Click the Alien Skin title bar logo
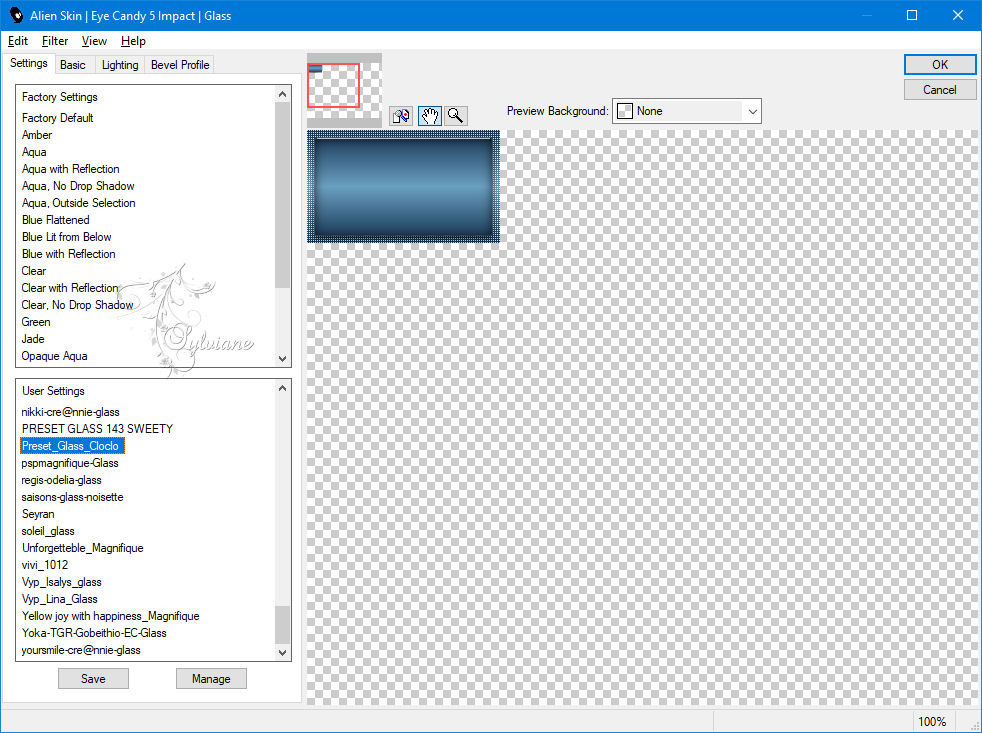 (x=16, y=15)
